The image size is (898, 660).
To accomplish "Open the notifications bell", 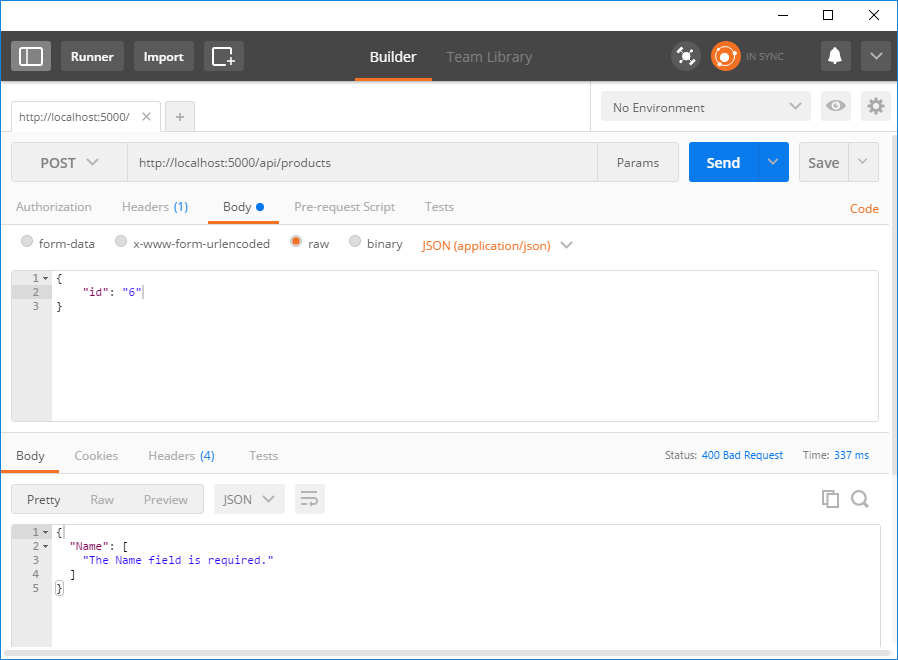I will click(x=835, y=56).
